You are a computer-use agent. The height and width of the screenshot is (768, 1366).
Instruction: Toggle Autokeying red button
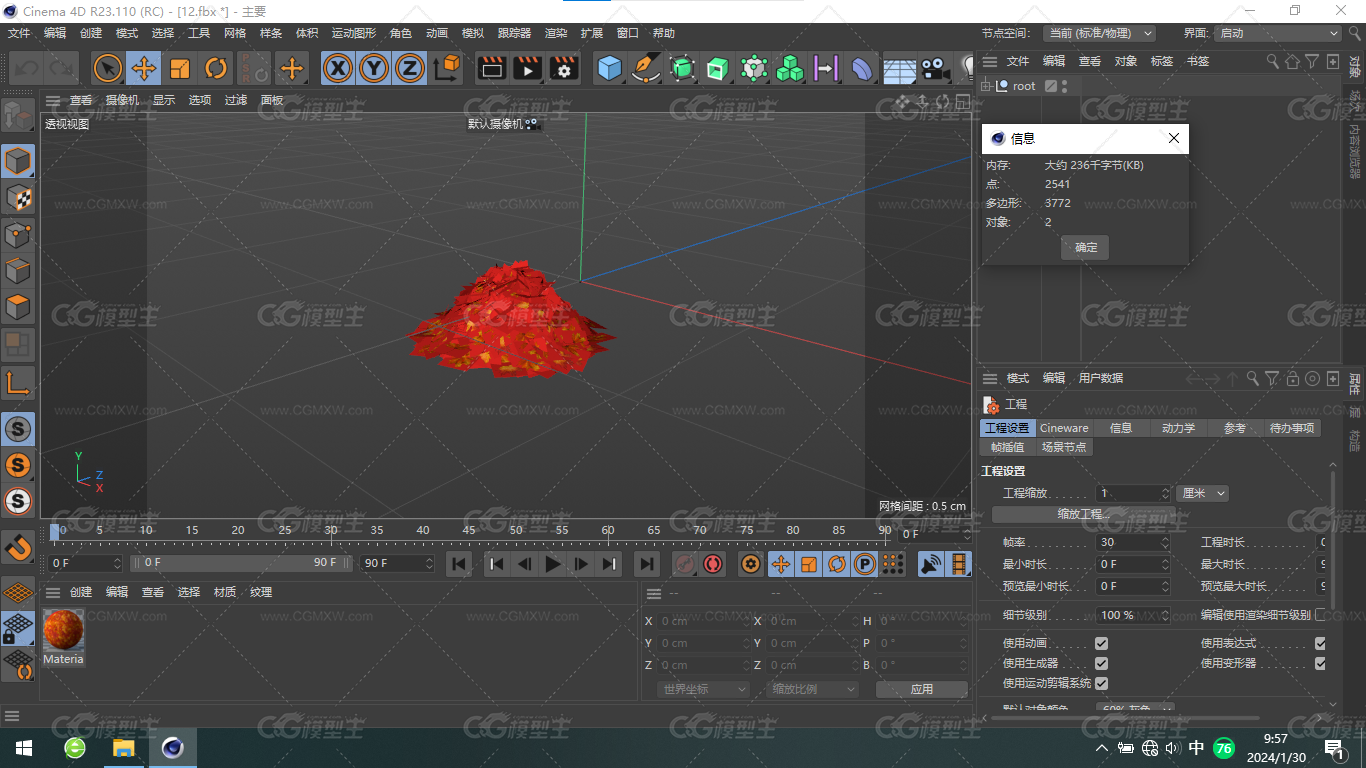tap(713, 564)
